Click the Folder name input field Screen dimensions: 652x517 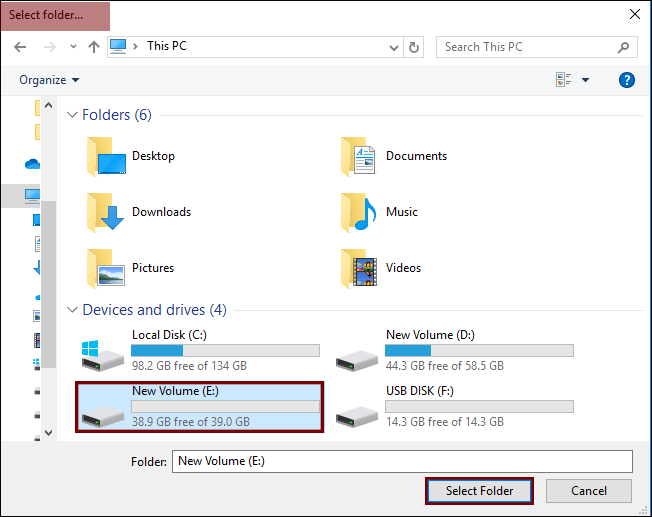pyautogui.click(x=403, y=461)
